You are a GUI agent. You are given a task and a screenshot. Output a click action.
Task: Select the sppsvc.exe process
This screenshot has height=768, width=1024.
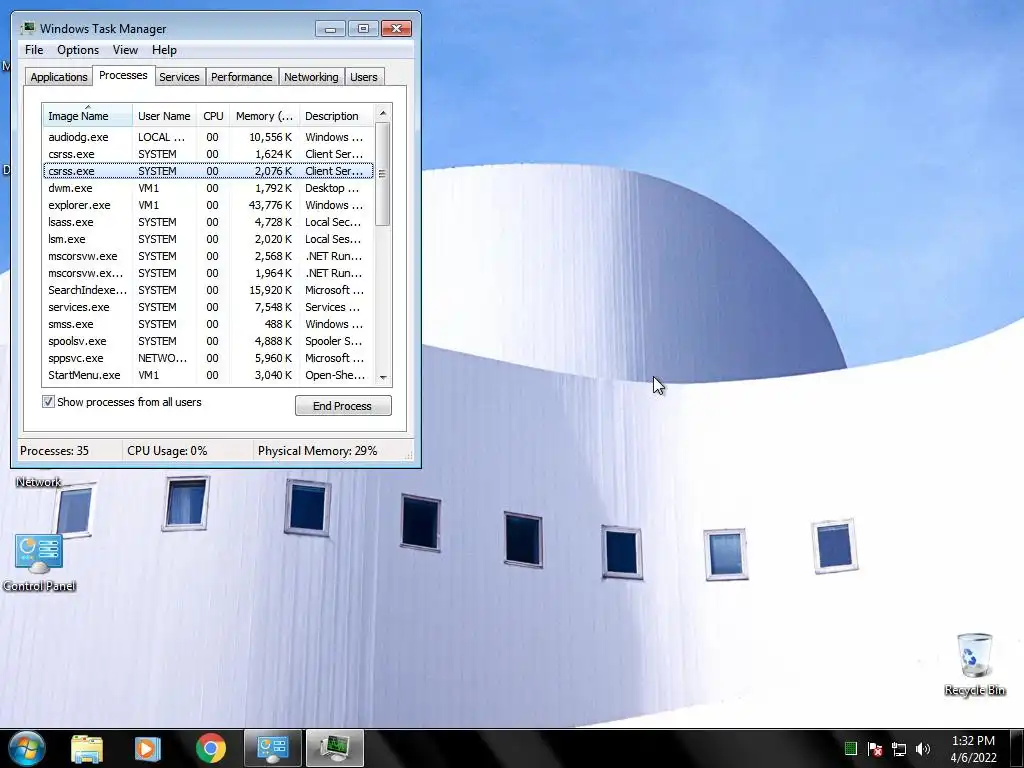[208, 358]
